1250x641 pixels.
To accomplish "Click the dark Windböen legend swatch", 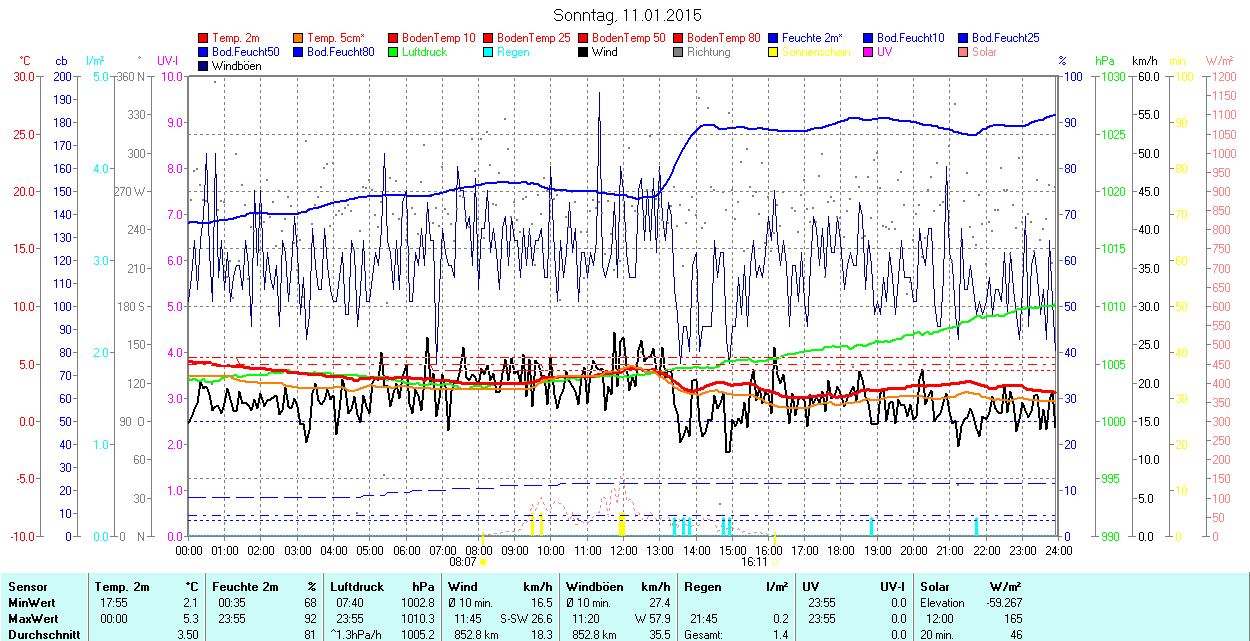I will [x=204, y=66].
